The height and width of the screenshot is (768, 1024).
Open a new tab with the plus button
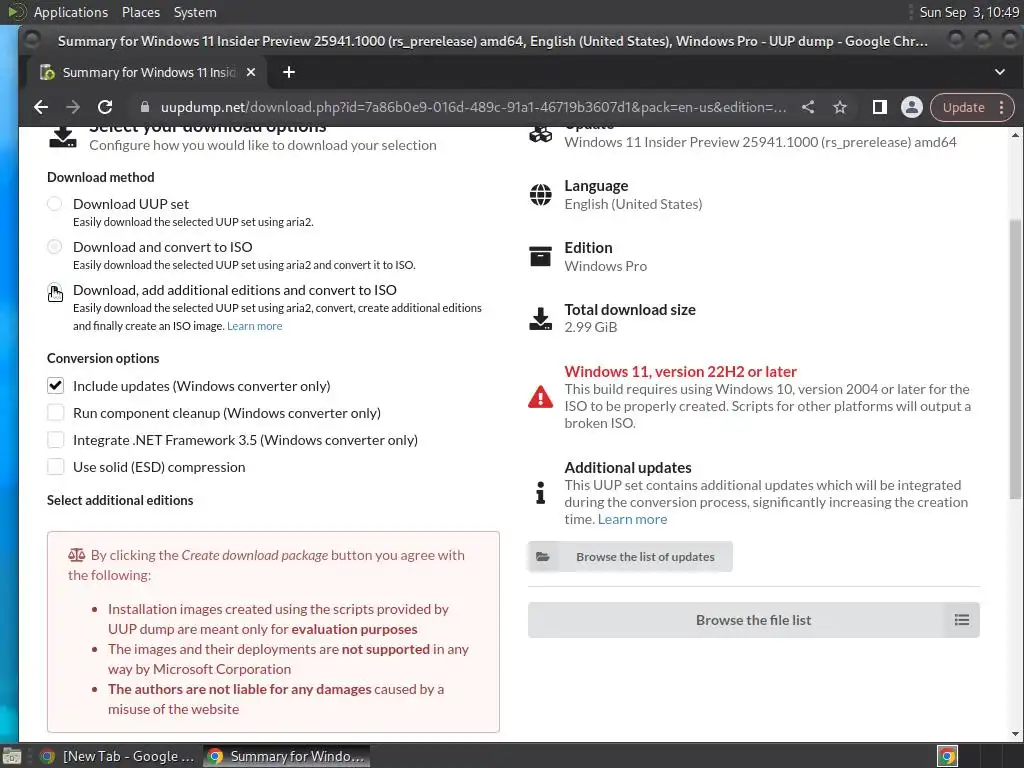(x=289, y=72)
